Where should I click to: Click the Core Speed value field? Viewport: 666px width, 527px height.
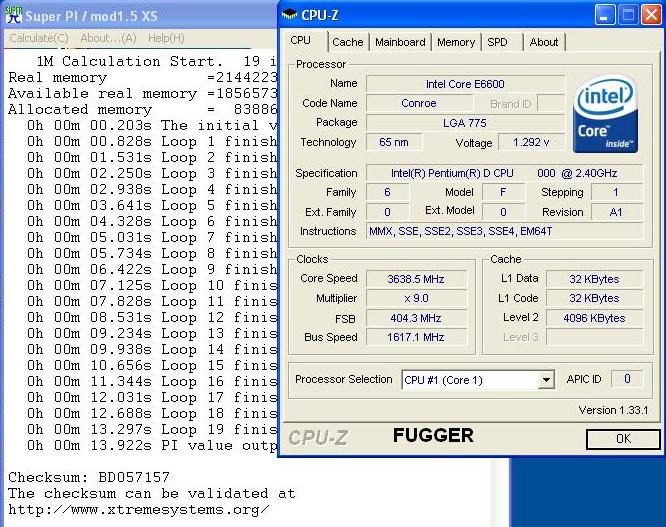tap(418, 279)
